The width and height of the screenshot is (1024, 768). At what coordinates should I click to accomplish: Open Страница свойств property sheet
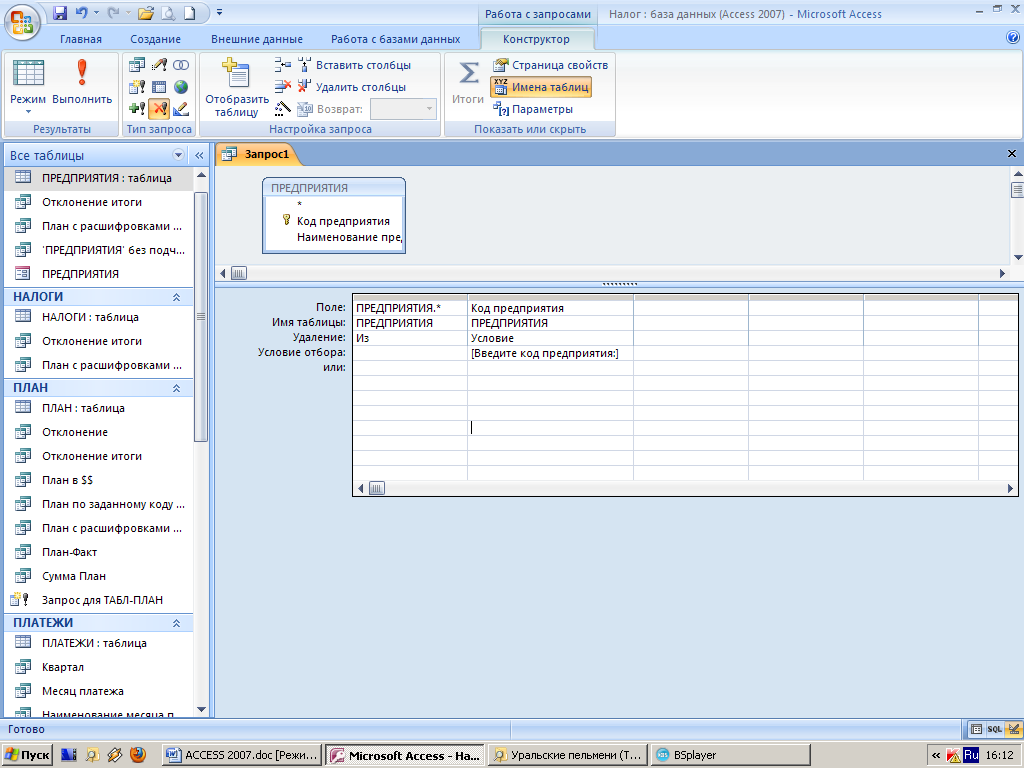click(551, 65)
